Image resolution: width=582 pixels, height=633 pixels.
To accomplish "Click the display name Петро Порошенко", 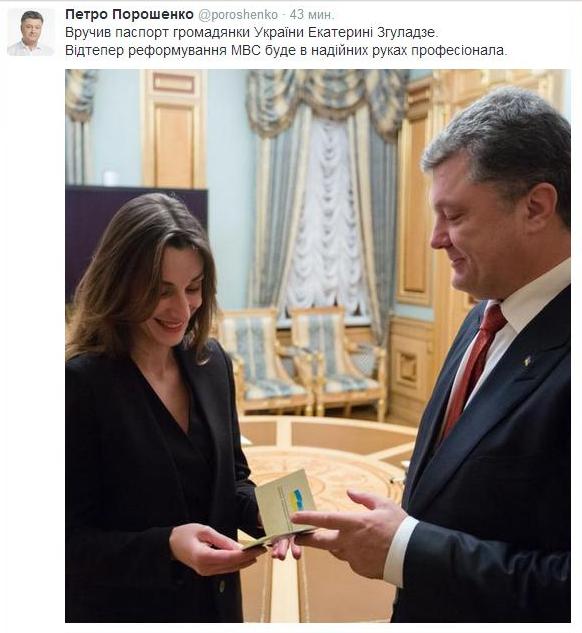I will click(x=129, y=15).
